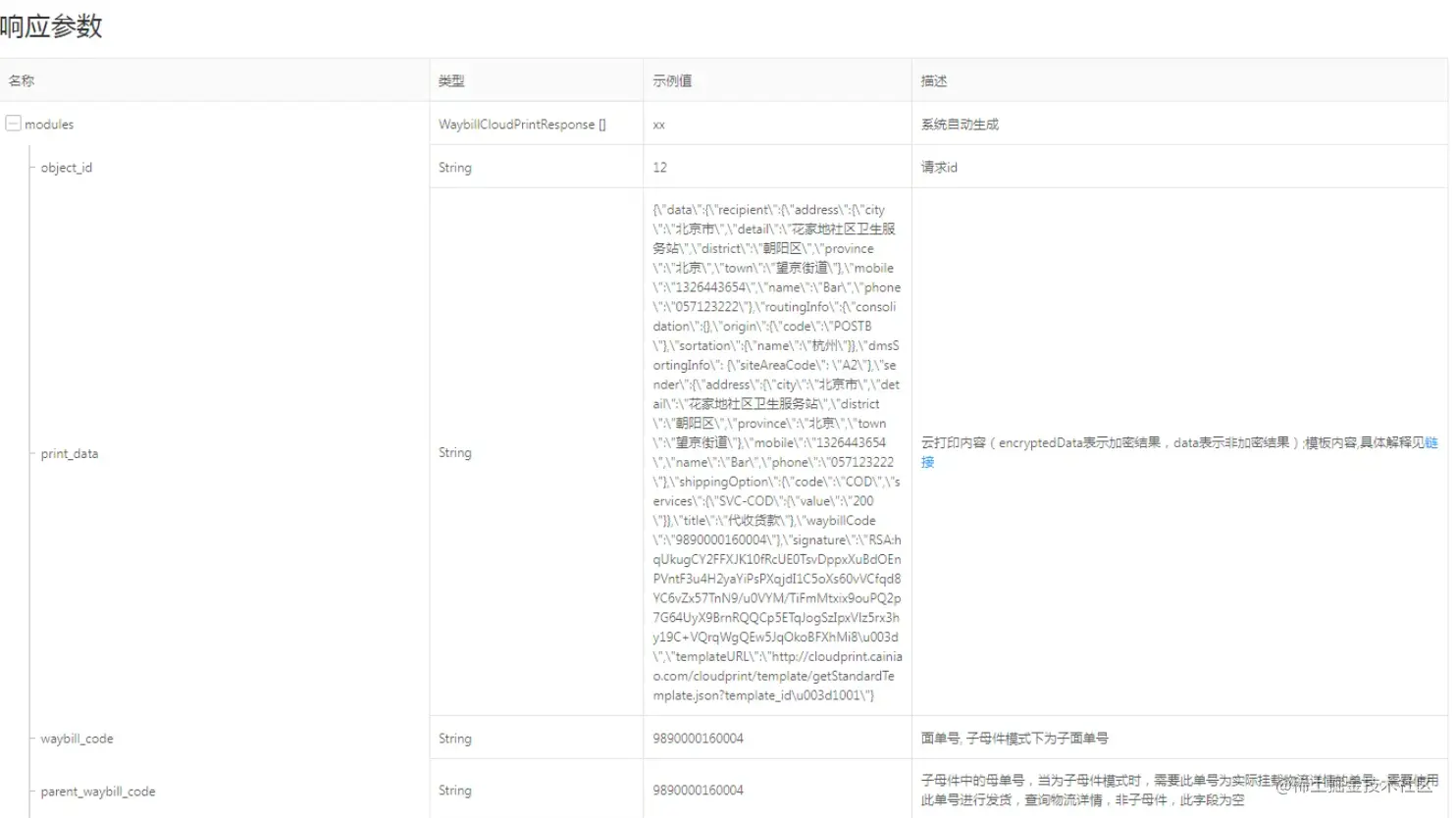Click 系统自动生成 description cell
Viewport: 1456px width, 818px height.
960,125
